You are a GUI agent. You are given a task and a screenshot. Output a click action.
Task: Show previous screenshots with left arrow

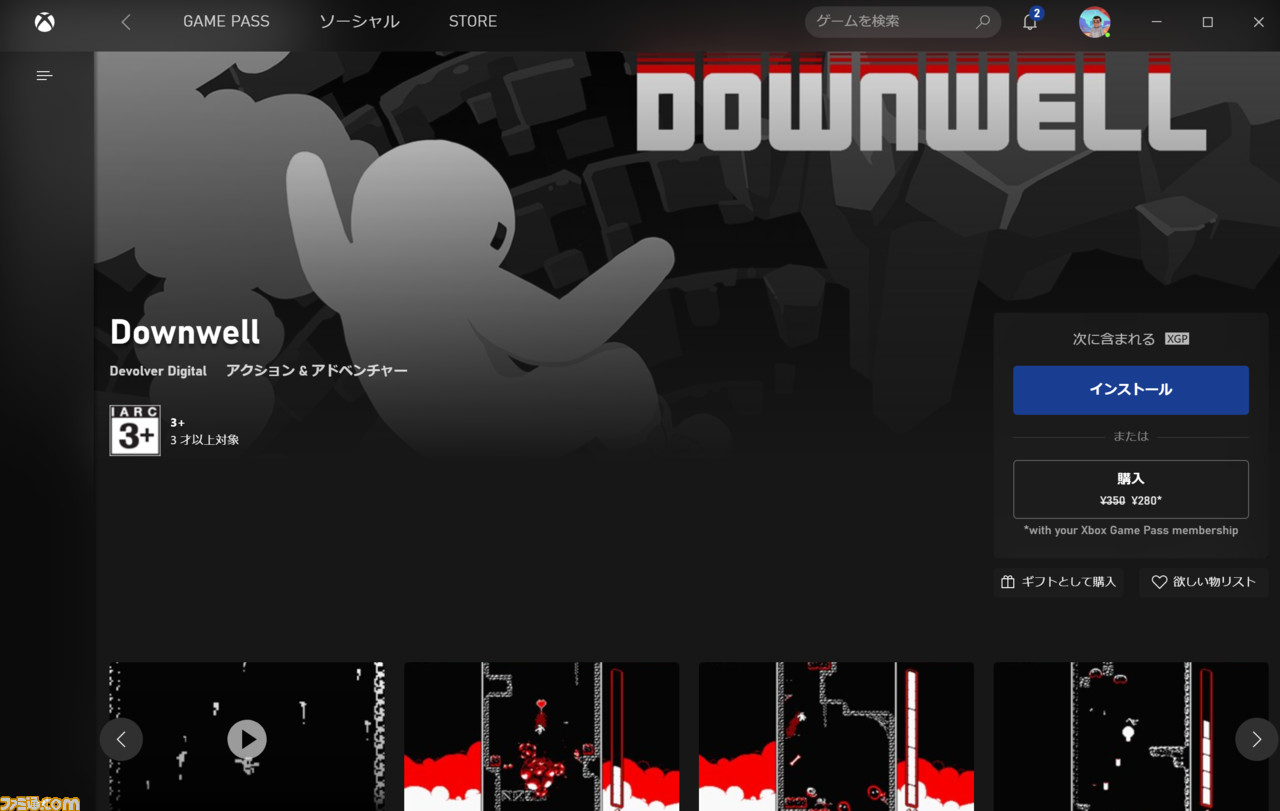coord(121,739)
